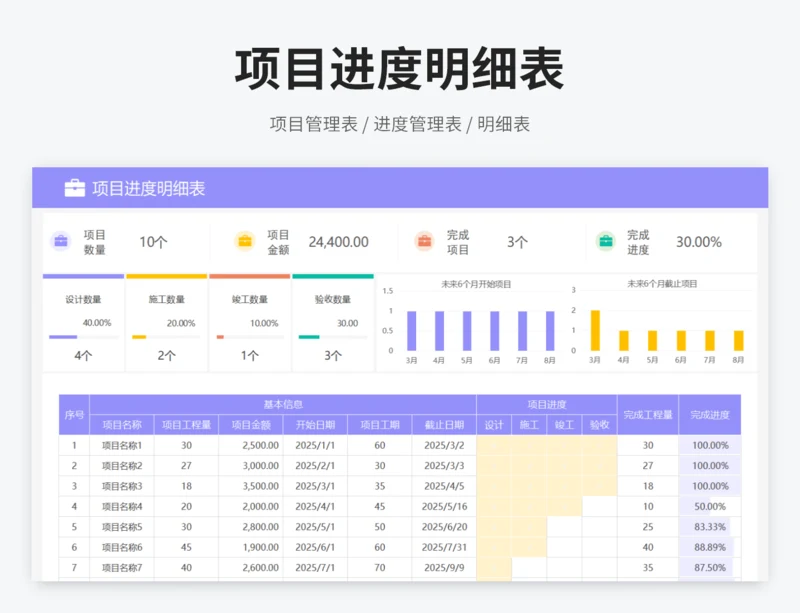Click the 83.33% progress cell

[x=710, y=527]
